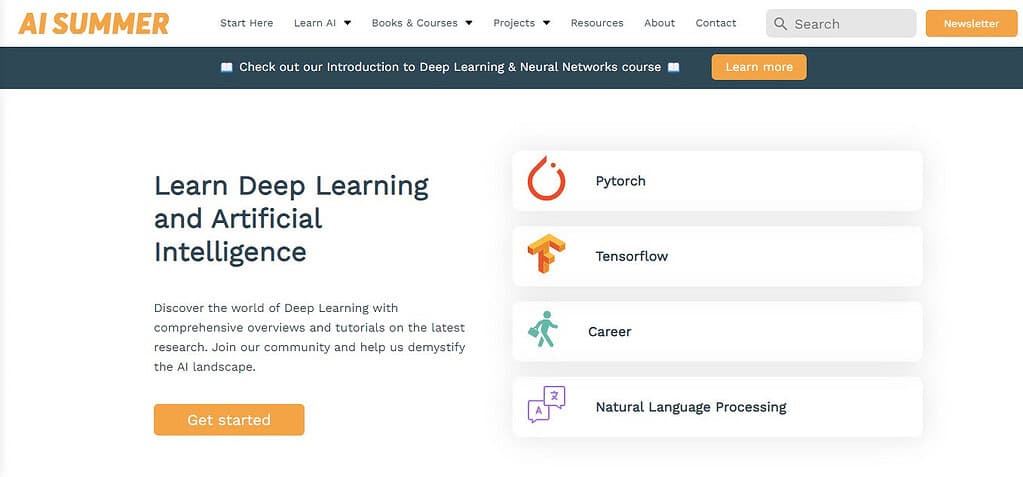Go to the Contact page
Image resolution: width=1023 pixels, height=477 pixels.
[x=716, y=23]
